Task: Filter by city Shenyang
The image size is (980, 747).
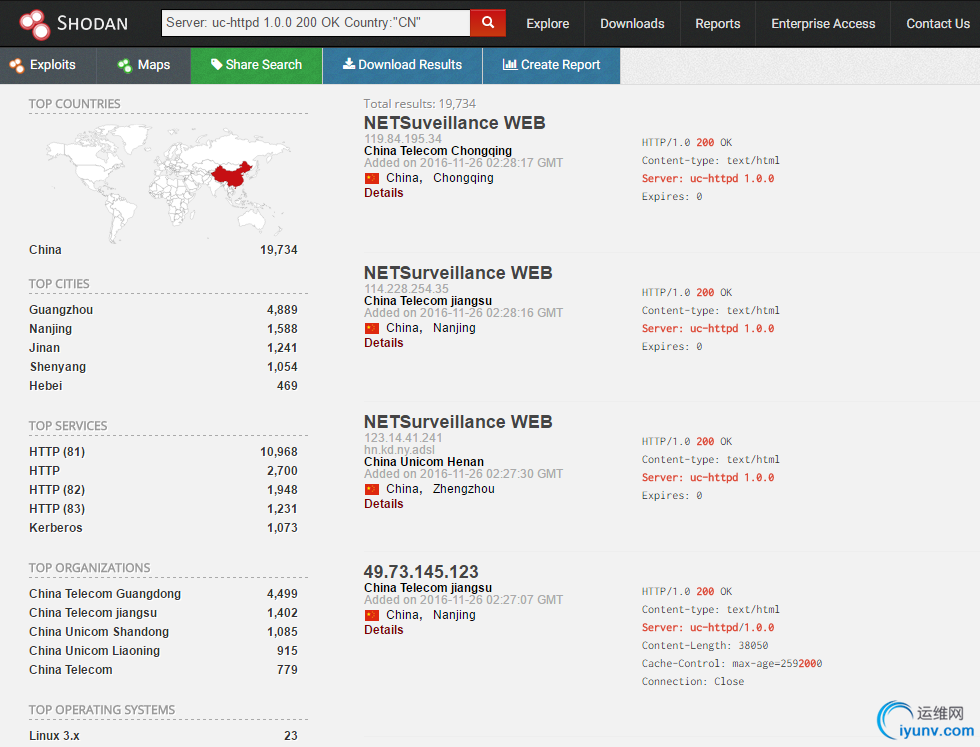Action: [58, 367]
